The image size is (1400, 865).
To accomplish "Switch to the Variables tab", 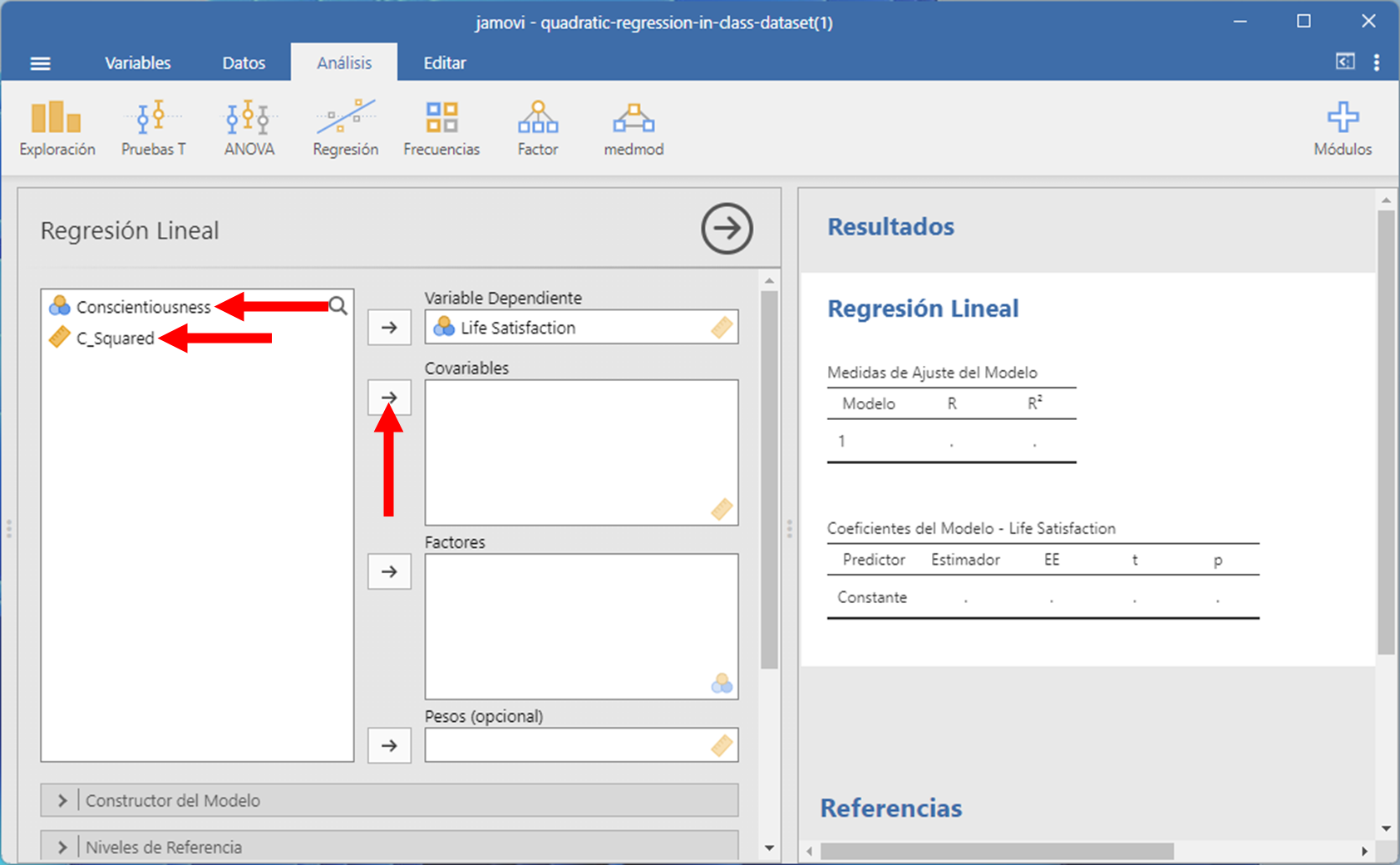I will (137, 63).
